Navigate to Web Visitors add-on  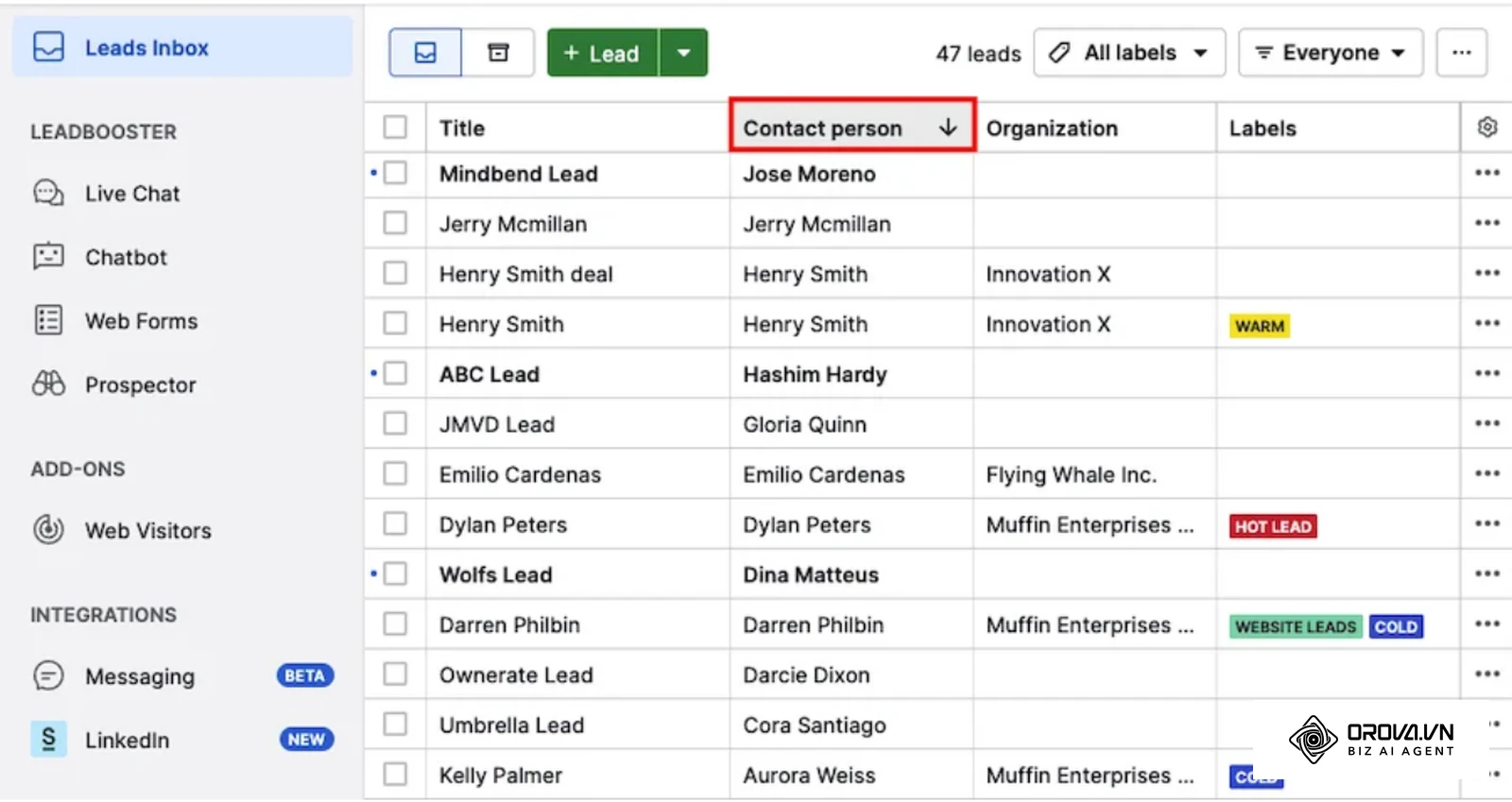tap(148, 531)
